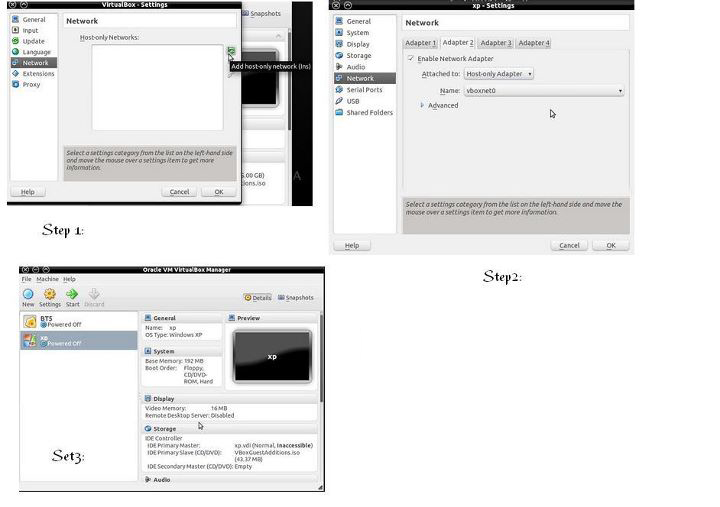Click OK in VirtualBox Settings dialog
This screenshot has width=720, height=507.
[x=219, y=192]
